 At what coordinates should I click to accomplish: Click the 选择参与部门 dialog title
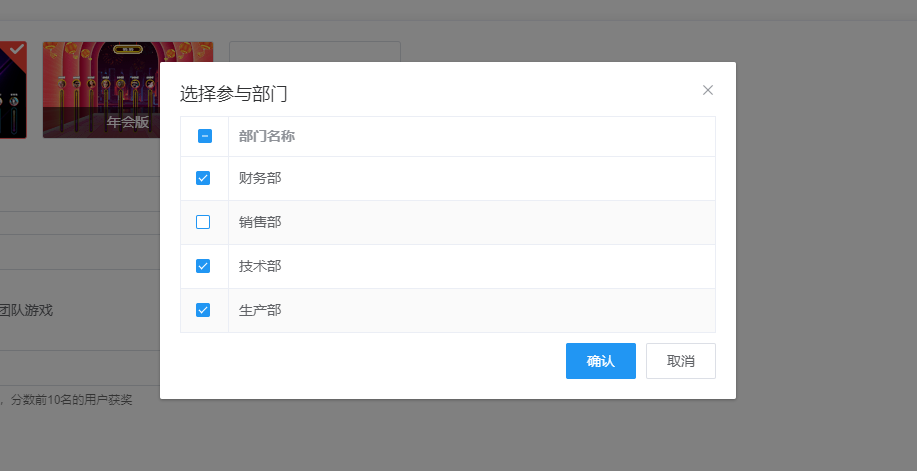(234, 95)
